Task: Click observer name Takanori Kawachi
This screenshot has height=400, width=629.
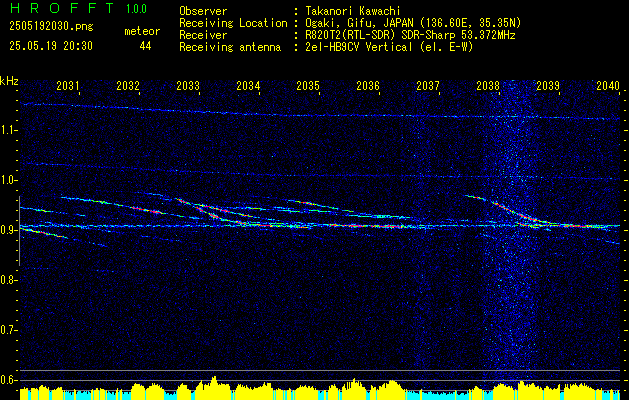Action: (x=351, y=11)
